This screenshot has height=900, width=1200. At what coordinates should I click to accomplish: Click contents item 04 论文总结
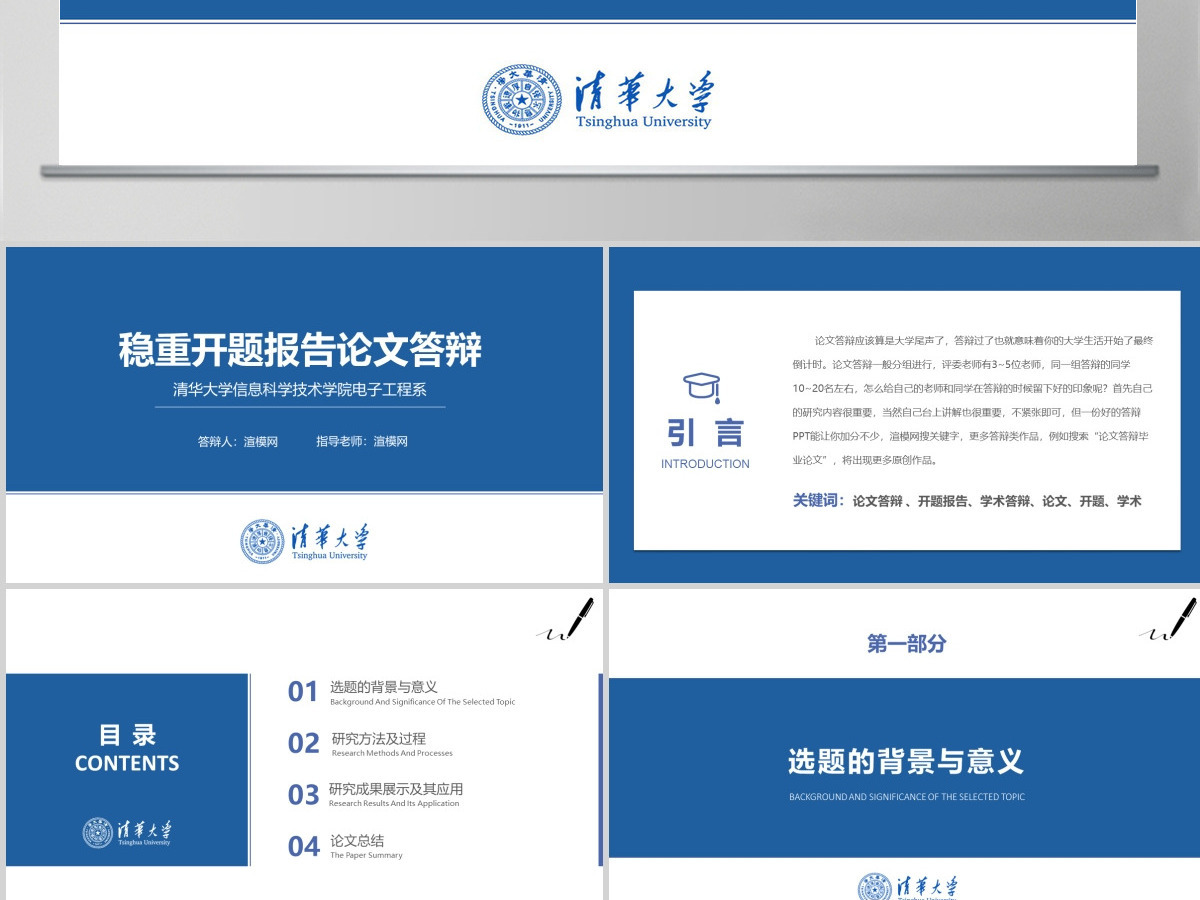[x=346, y=846]
